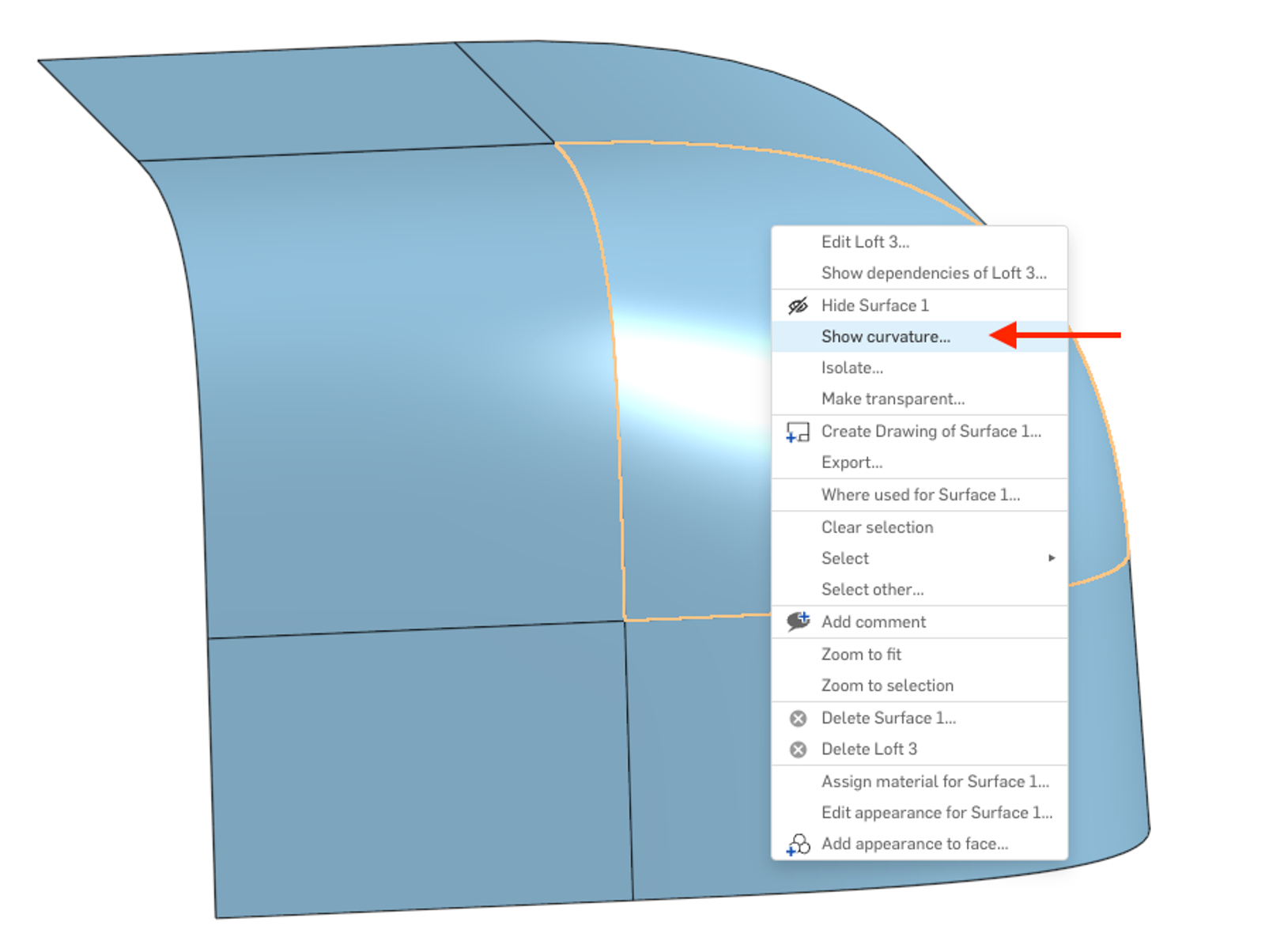Expand the Select submenu arrow
This screenshot has width=1265, height=952.
pyautogui.click(x=1053, y=557)
